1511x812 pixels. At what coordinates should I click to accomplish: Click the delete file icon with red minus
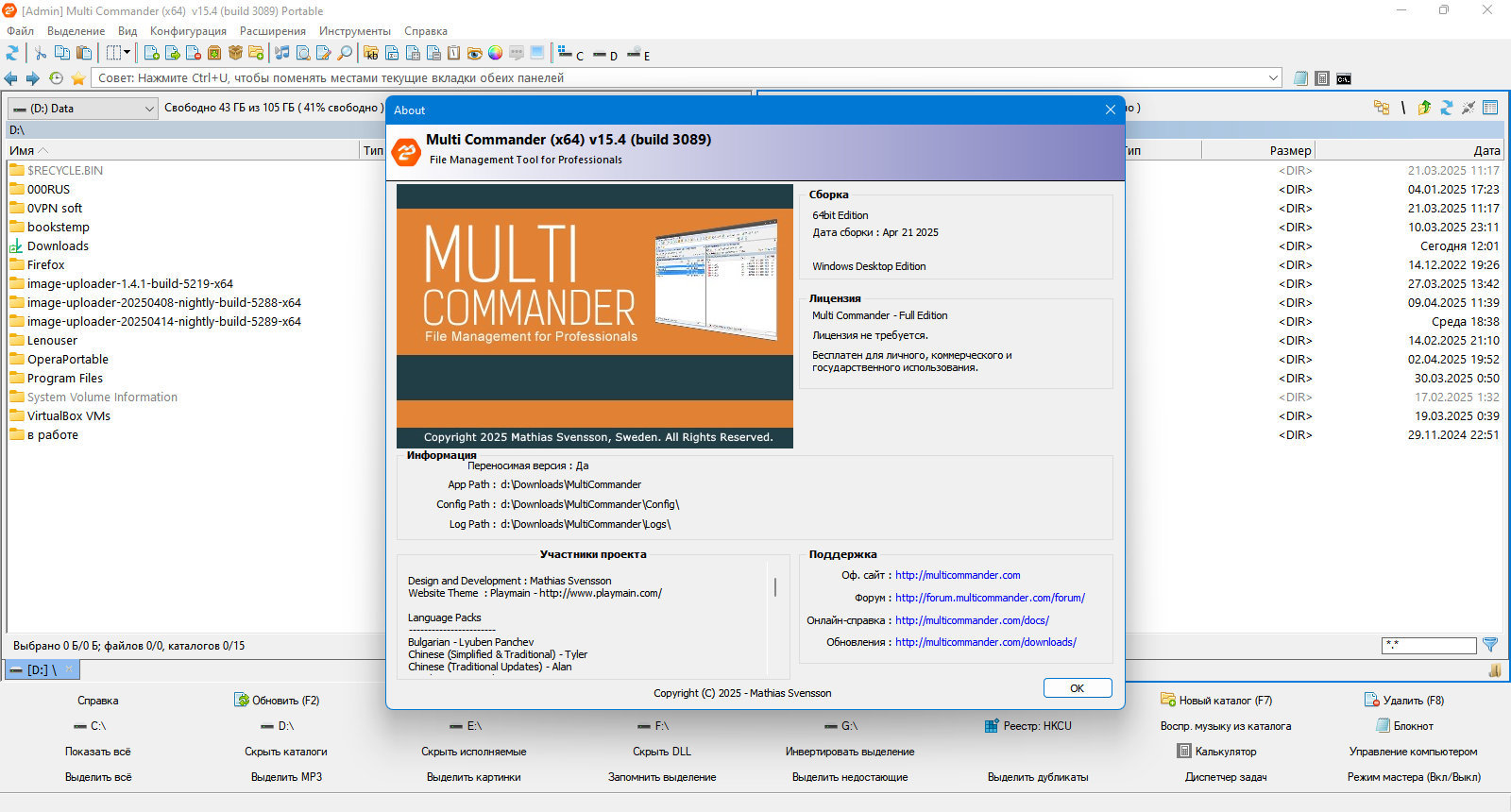[x=194, y=53]
